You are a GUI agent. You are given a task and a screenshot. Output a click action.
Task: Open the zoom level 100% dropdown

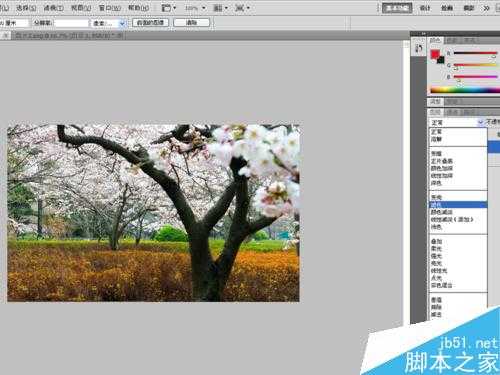point(195,8)
